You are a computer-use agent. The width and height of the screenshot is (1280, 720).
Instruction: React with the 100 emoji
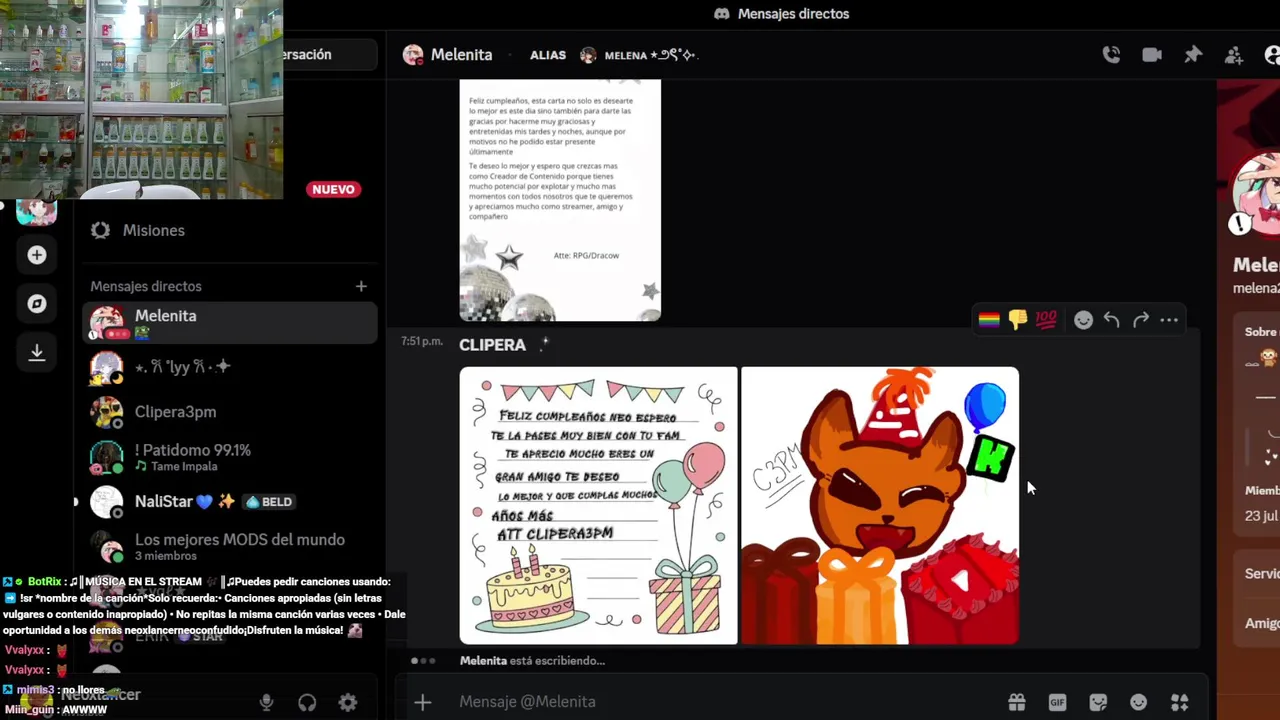[1046, 320]
